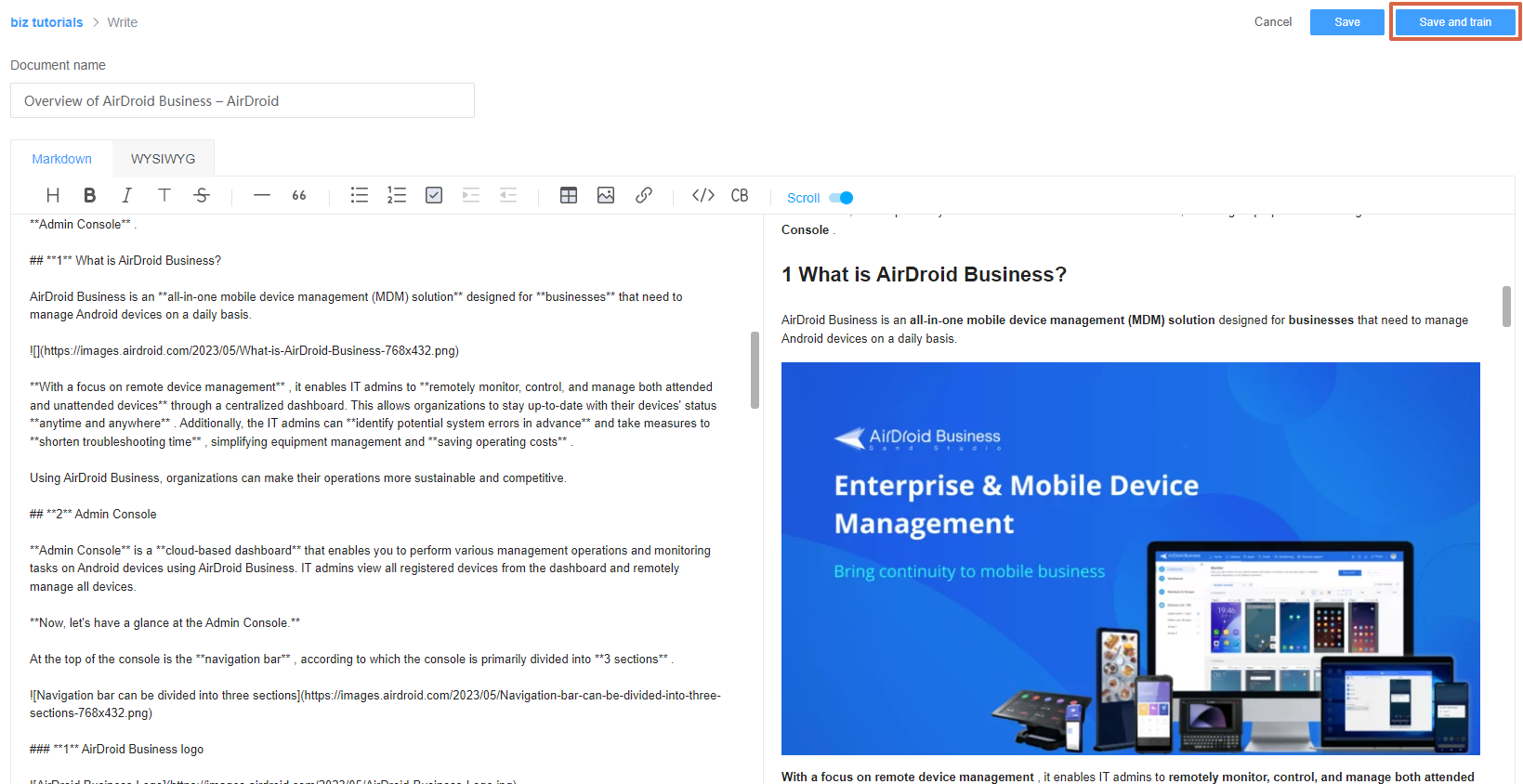
Task: Click the '## **2** Admin Console' markdown line
Action: coord(93,514)
